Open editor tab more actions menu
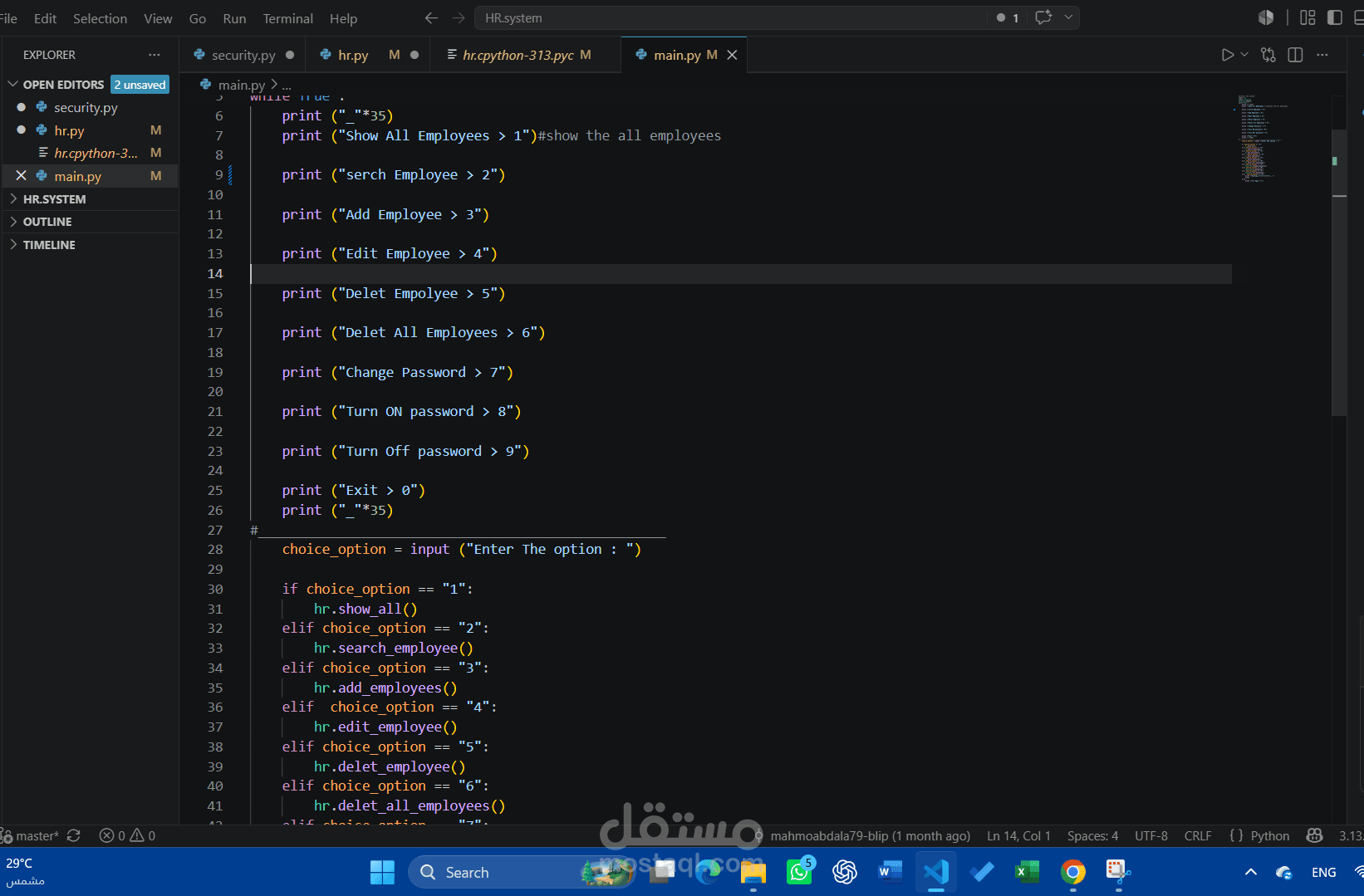Screen dimensions: 1364x896 tap(1322, 55)
